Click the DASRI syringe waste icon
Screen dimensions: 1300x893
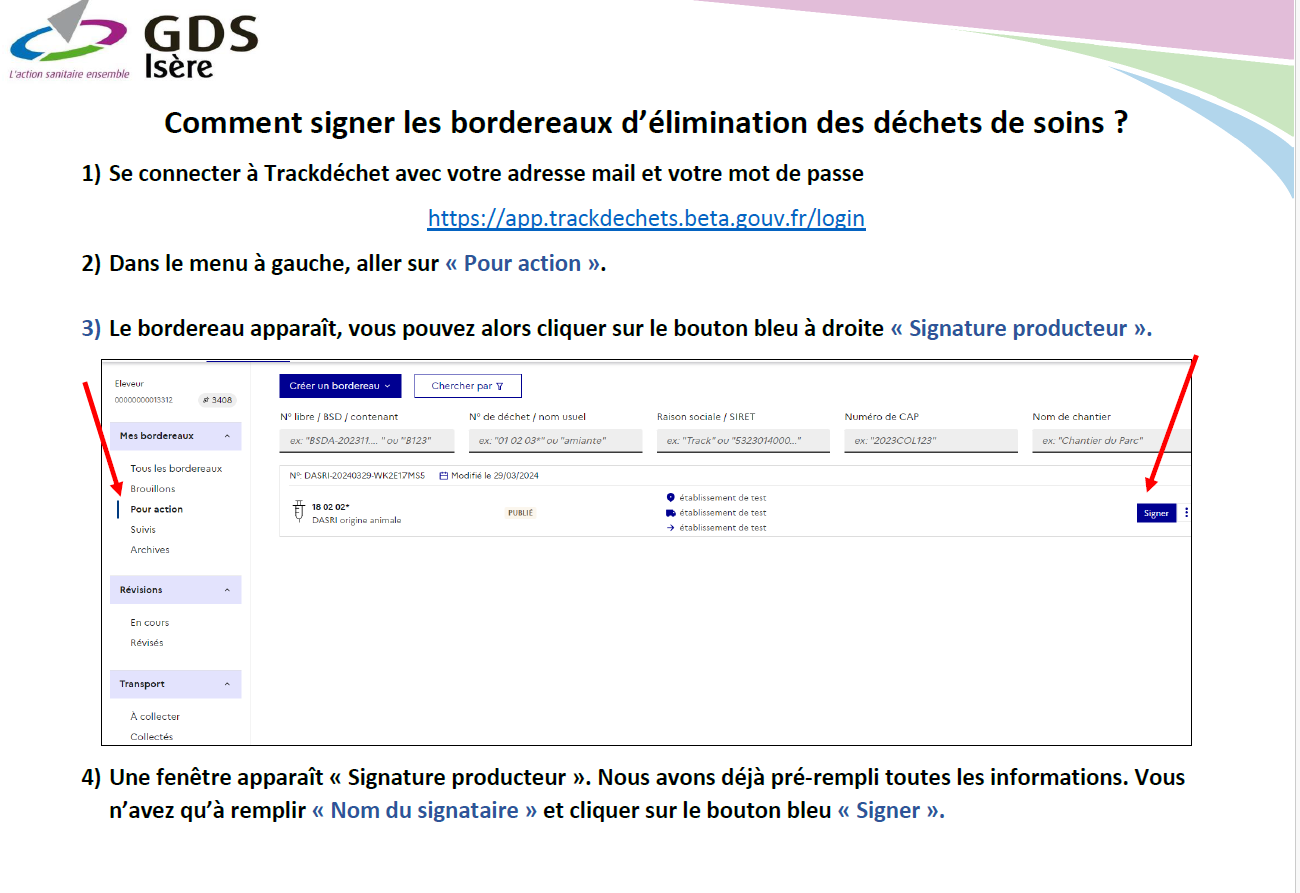pos(297,512)
